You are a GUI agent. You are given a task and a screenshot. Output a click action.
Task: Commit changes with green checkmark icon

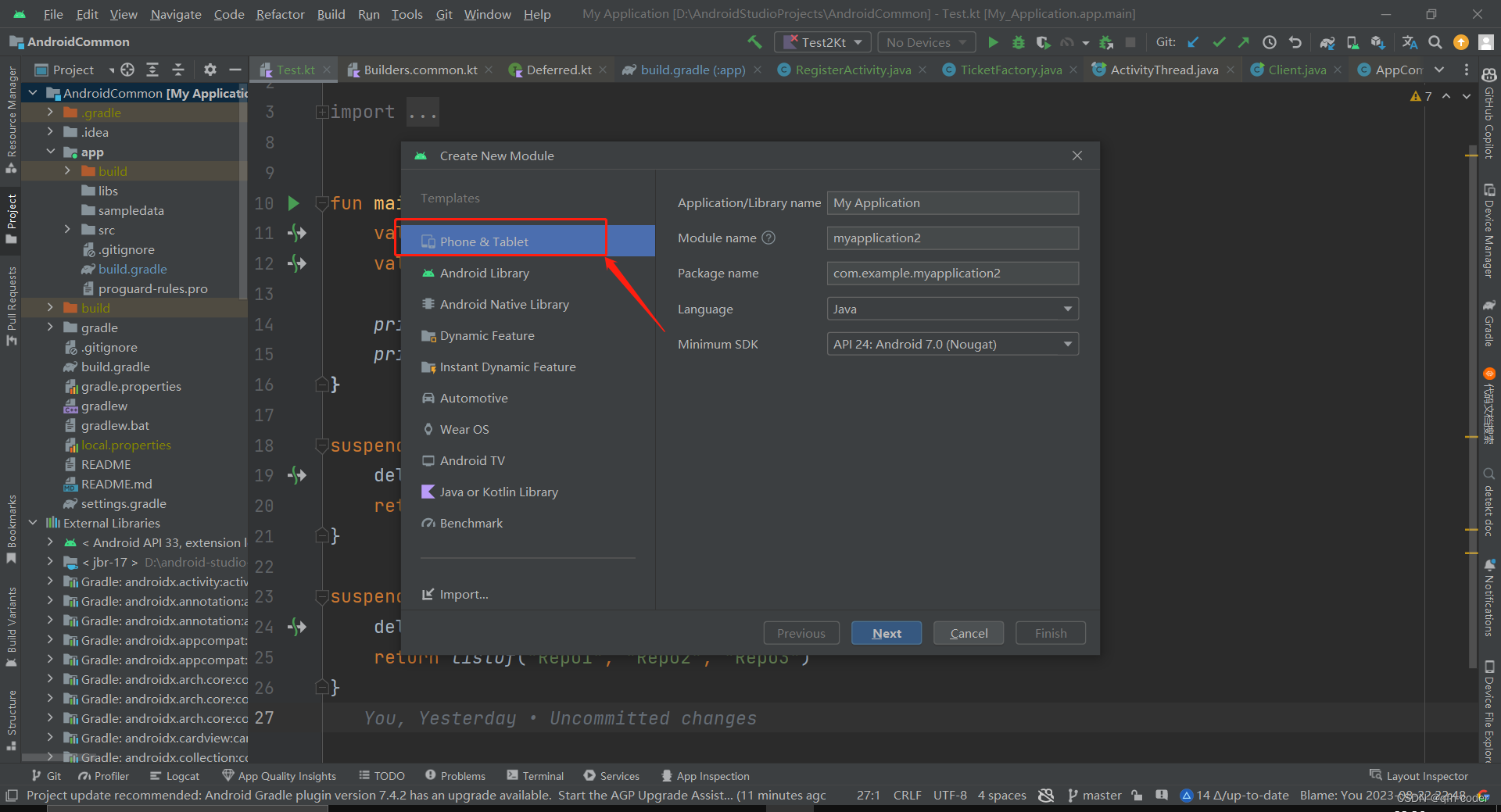pyautogui.click(x=1219, y=42)
